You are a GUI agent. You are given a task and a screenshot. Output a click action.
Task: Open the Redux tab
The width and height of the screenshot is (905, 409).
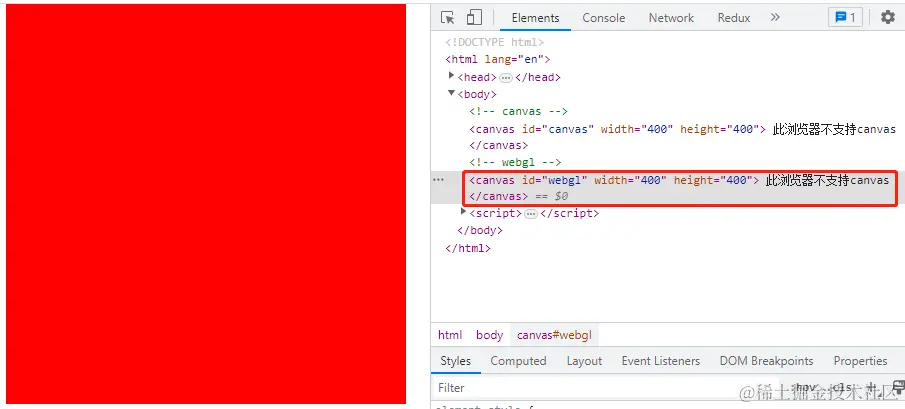pyautogui.click(x=734, y=18)
